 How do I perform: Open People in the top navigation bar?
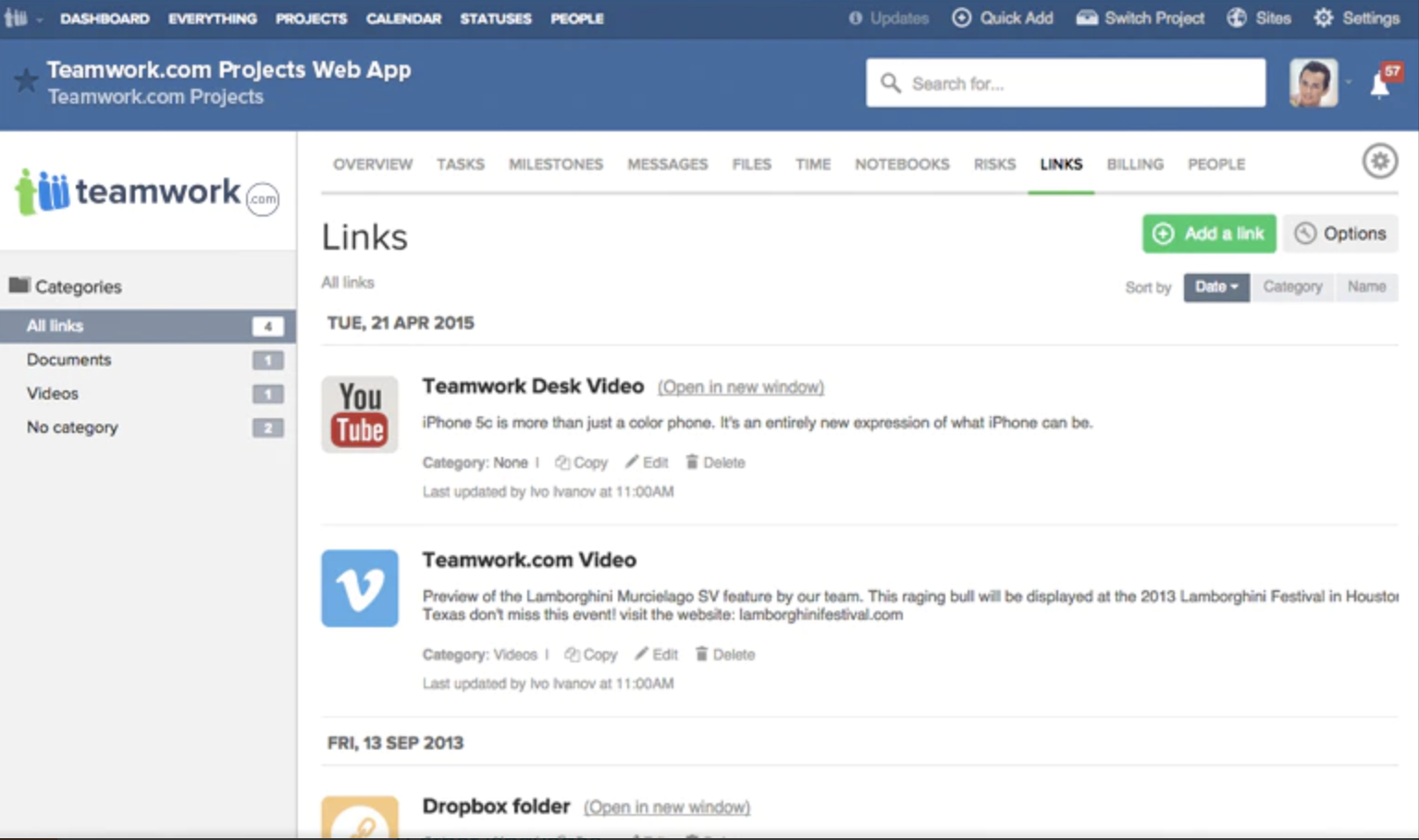coord(577,19)
